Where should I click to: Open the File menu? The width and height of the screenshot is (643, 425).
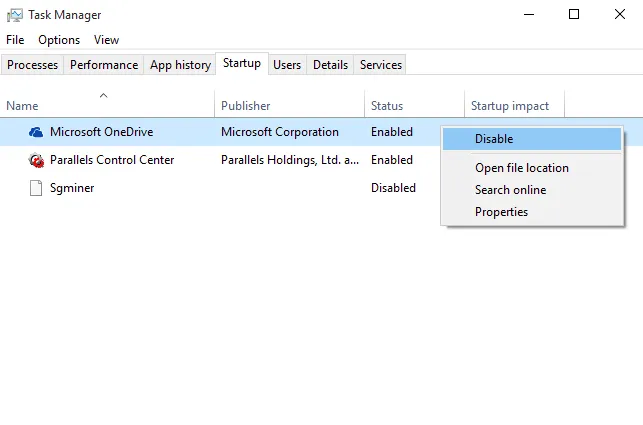click(15, 40)
